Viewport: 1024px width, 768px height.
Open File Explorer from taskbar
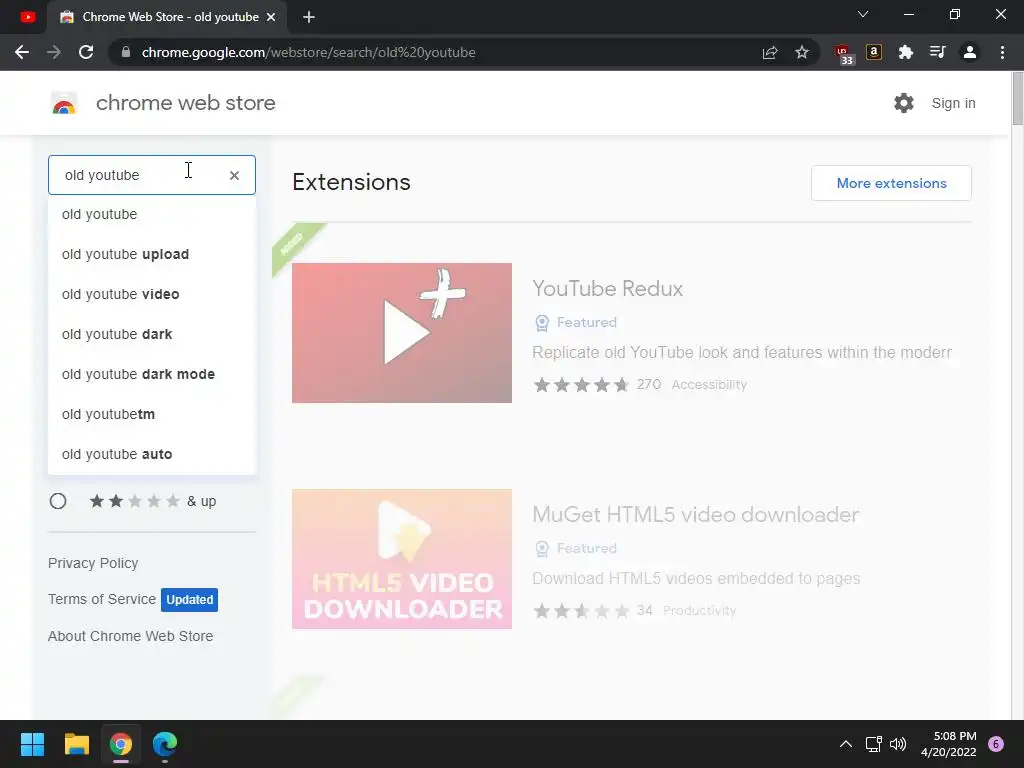(76, 744)
